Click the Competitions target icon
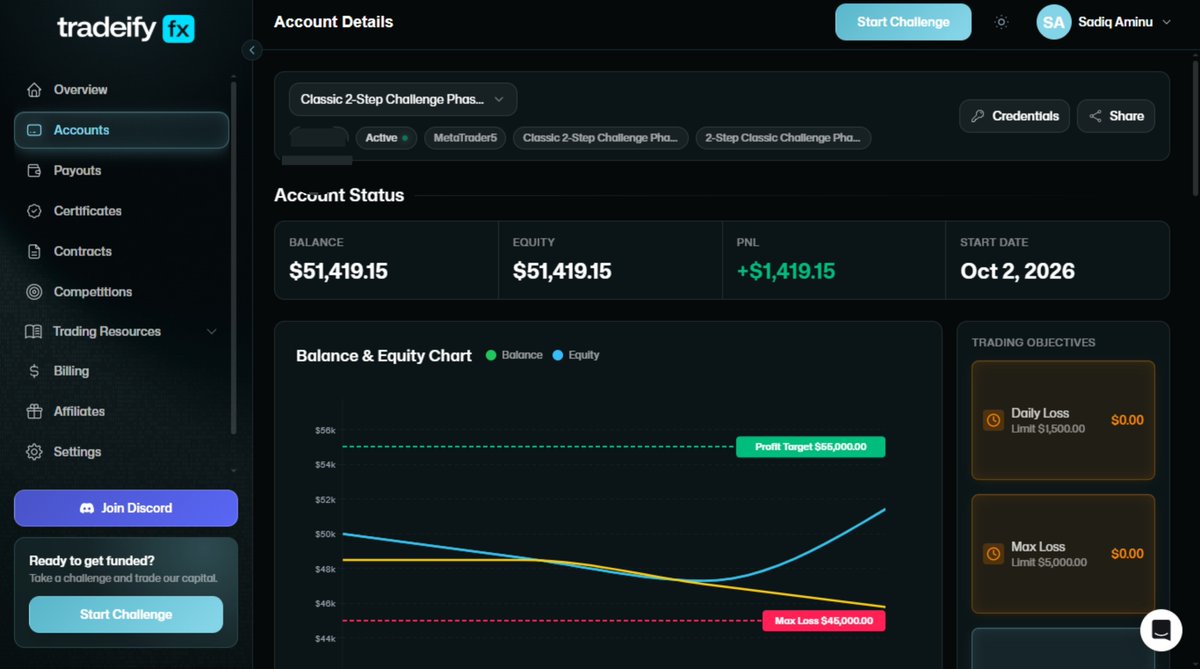 (x=34, y=292)
